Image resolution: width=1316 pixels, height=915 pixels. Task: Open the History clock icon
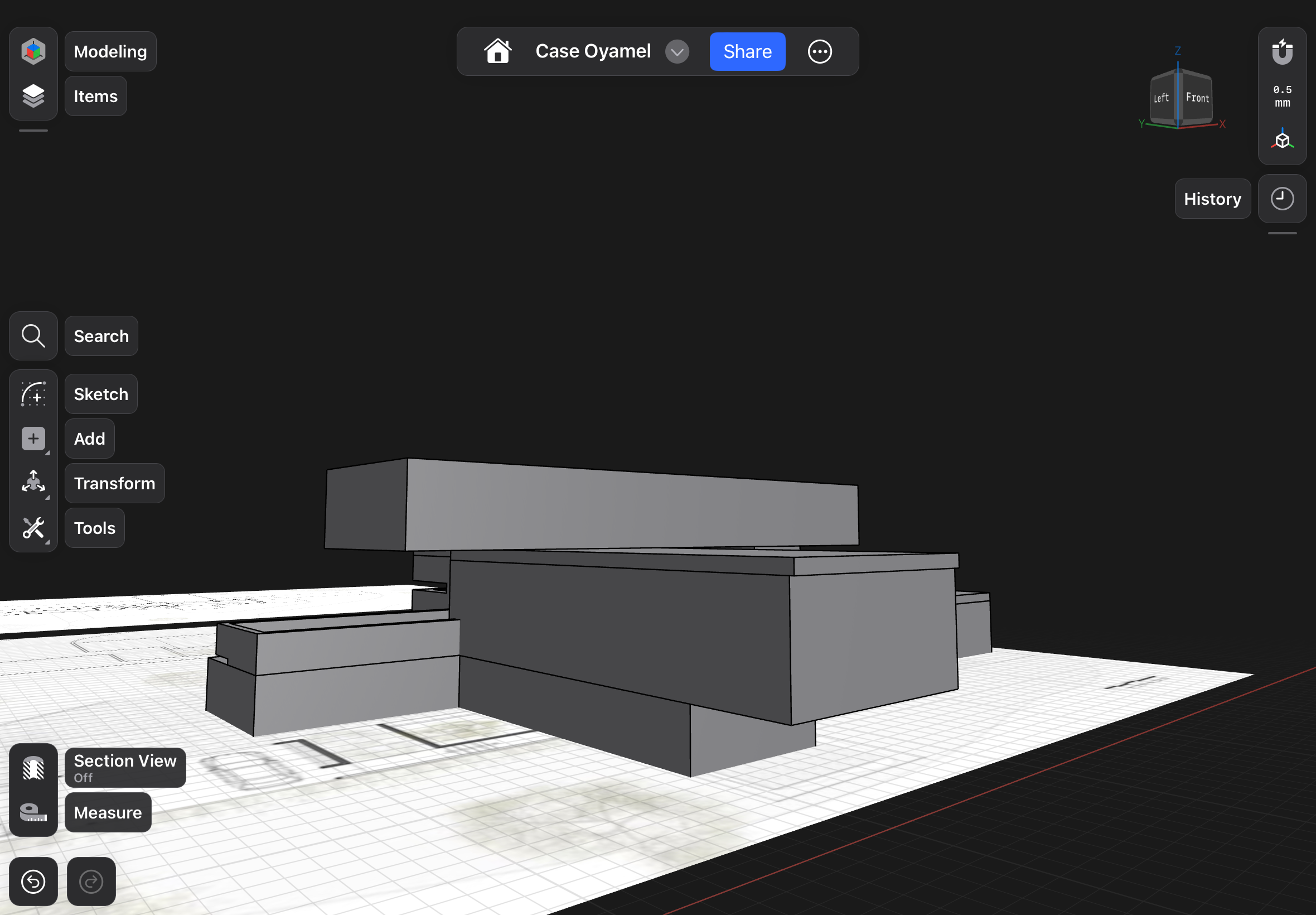1282,199
